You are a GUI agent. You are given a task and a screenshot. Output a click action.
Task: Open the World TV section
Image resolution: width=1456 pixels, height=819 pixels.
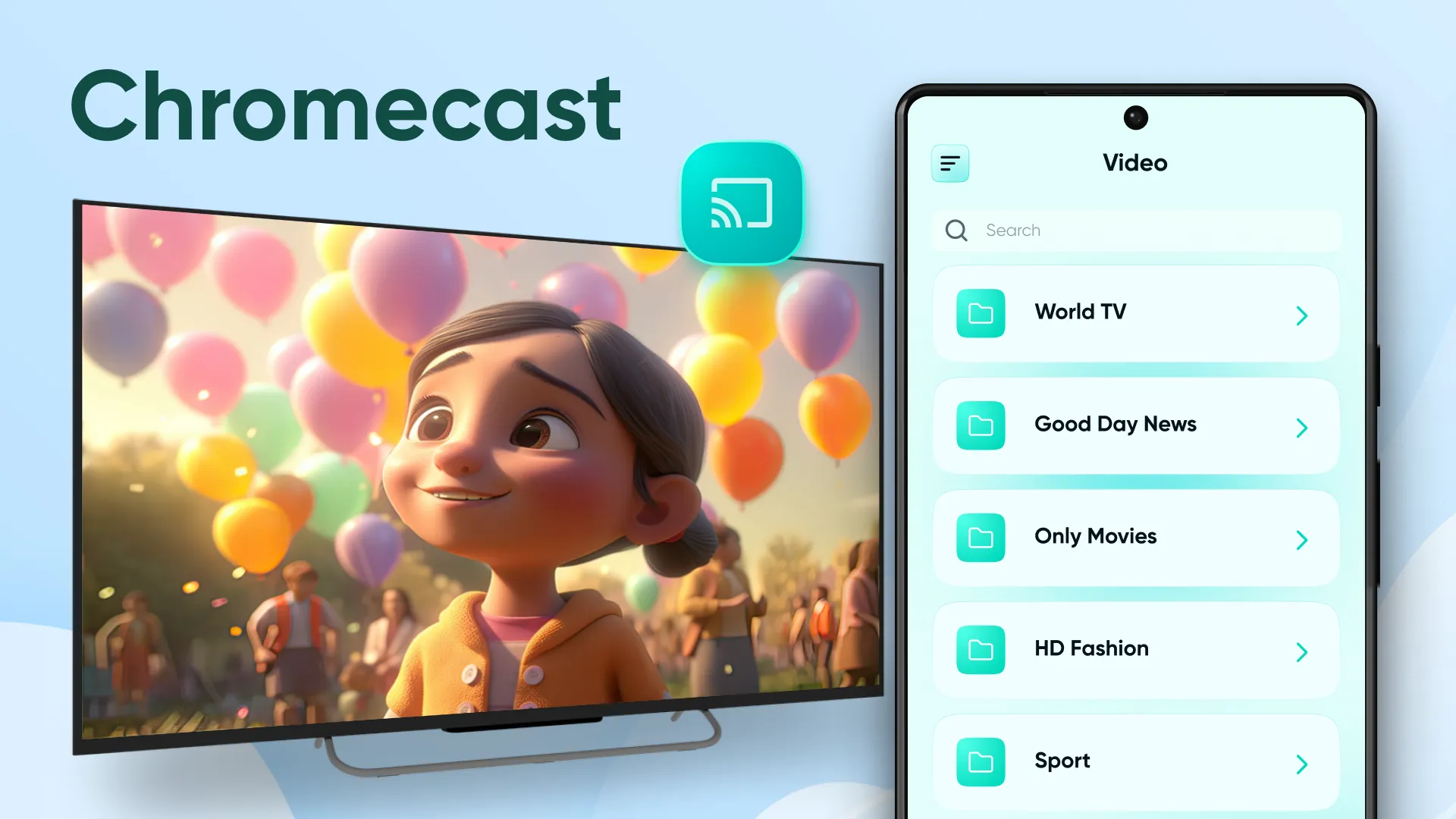[x=1135, y=312]
